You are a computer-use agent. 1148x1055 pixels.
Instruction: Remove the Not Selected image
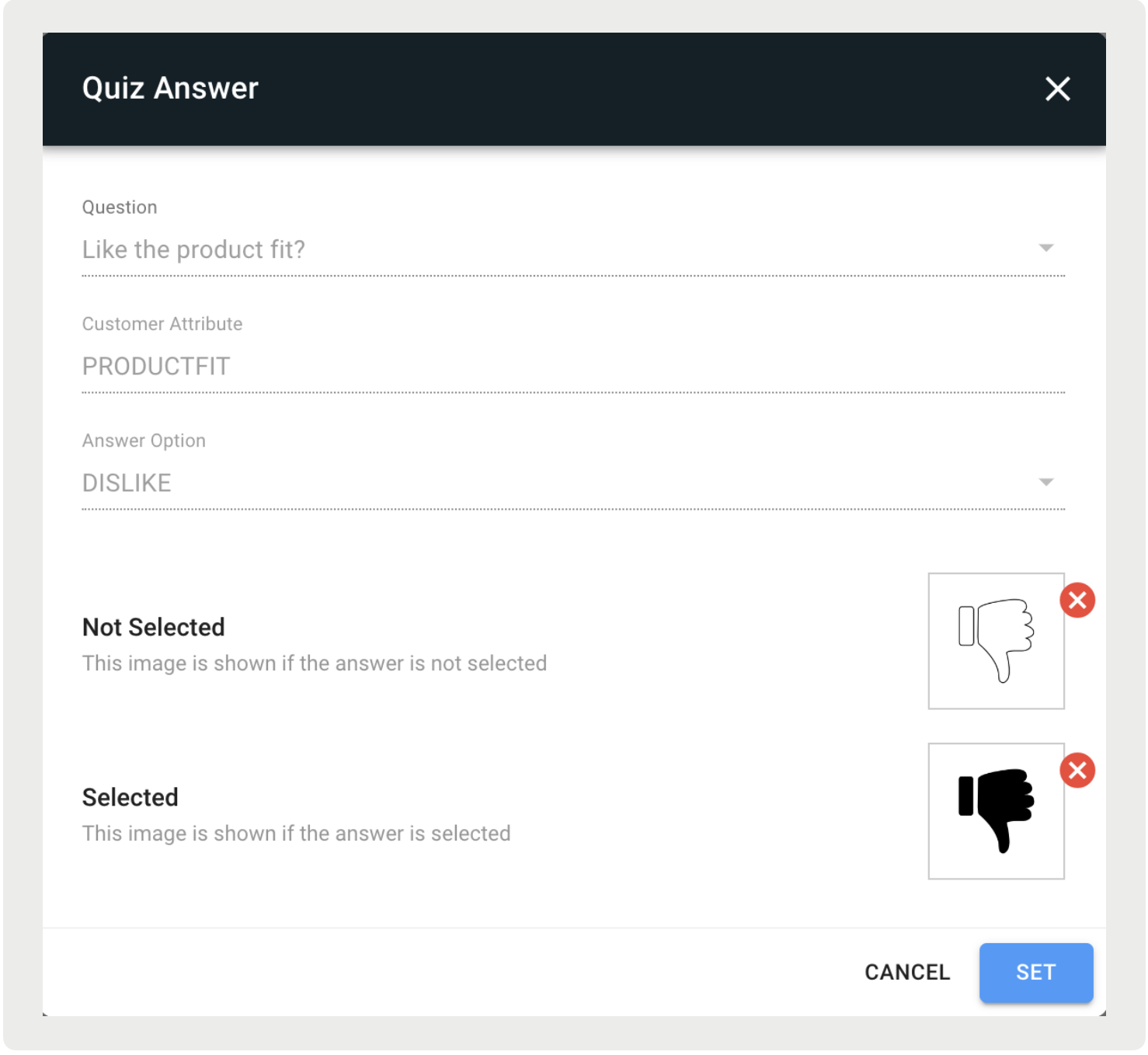[1077, 601]
